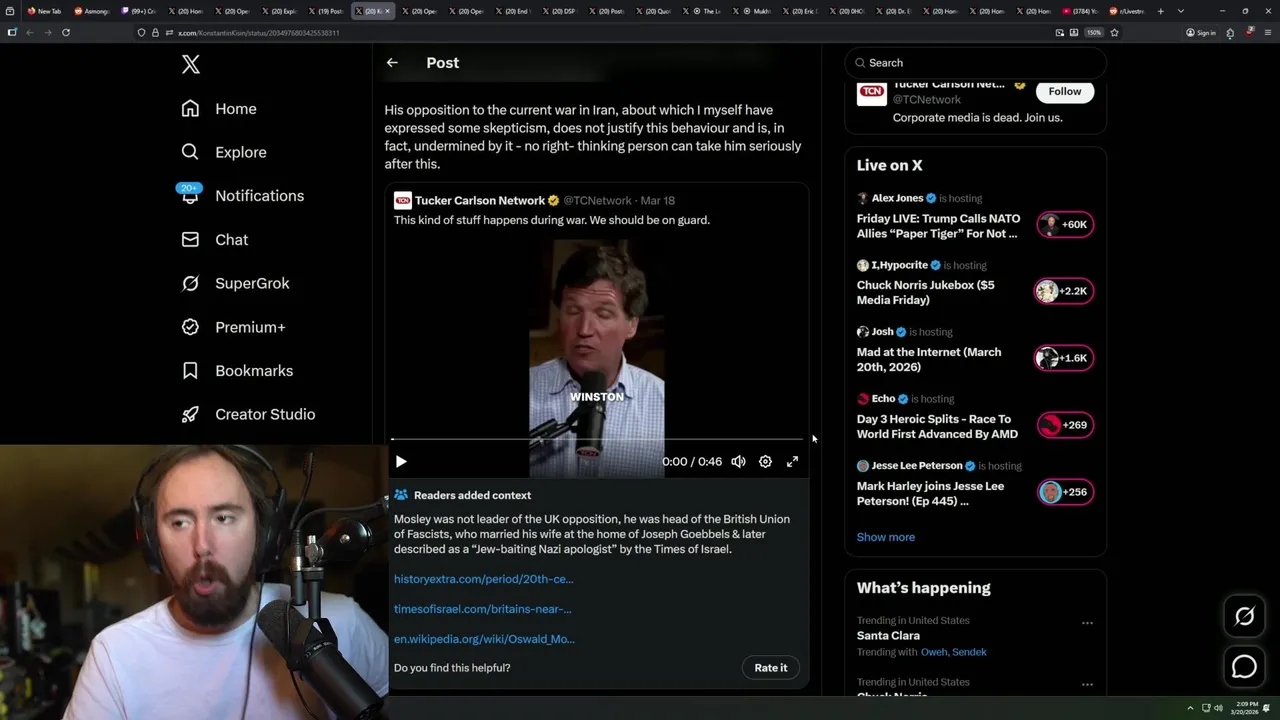This screenshot has width=1280, height=720.
Task: Open Bookmarks in the sidebar
Action: pos(237,371)
